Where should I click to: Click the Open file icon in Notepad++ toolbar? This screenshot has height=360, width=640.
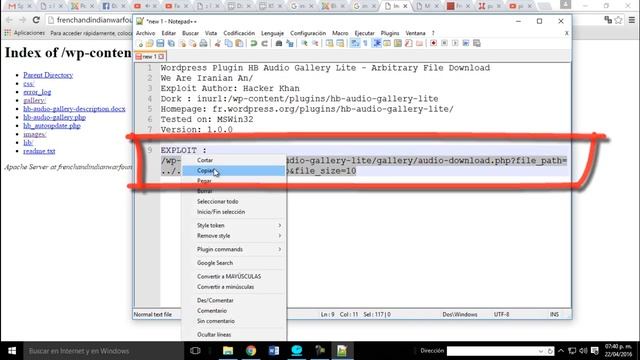pos(149,43)
